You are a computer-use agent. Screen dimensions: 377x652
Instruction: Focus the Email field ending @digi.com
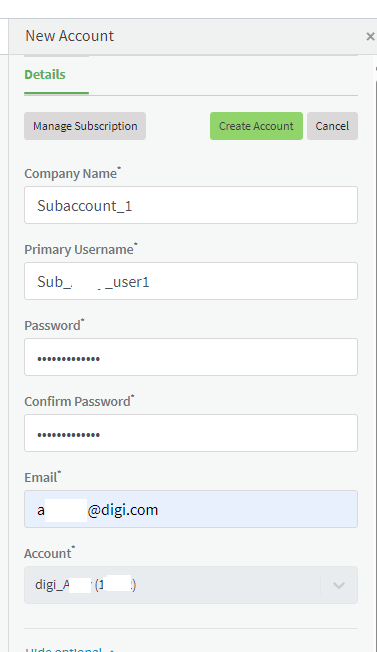191,509
